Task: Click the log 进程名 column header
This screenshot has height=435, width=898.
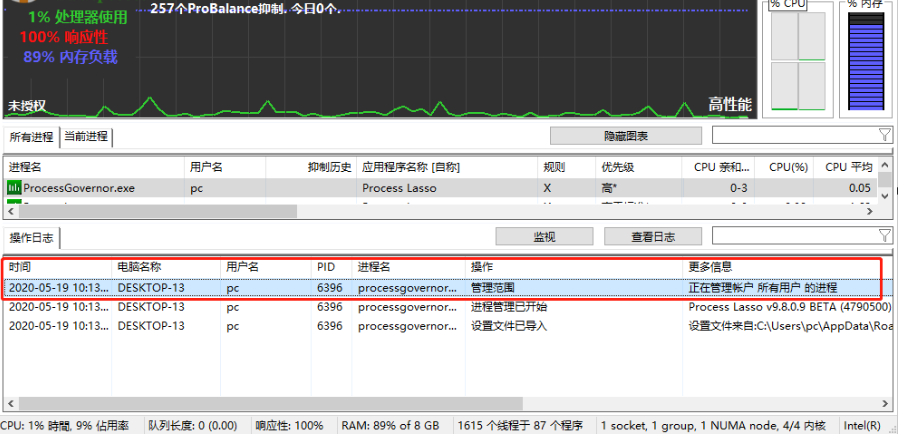Action: (408, 267)
